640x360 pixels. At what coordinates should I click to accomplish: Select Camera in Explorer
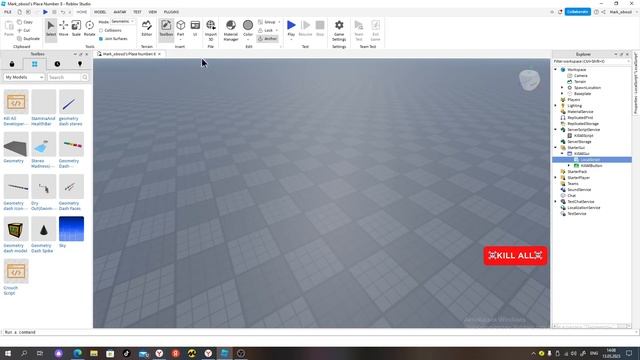pyautogui.click(x=580, y=76)
